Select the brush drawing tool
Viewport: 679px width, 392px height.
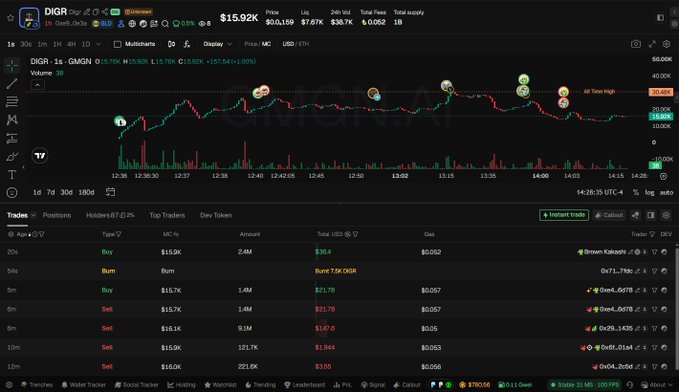click(x=12, y=156)
